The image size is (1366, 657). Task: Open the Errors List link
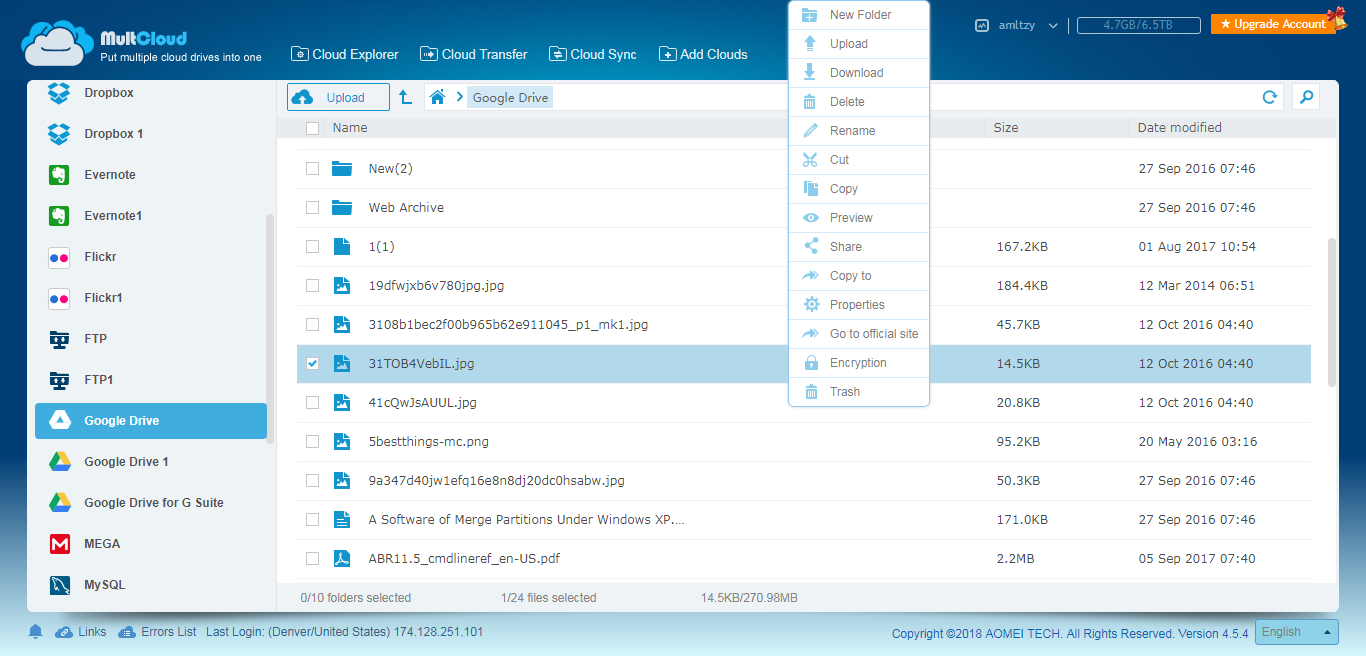[x=168, y=632]
